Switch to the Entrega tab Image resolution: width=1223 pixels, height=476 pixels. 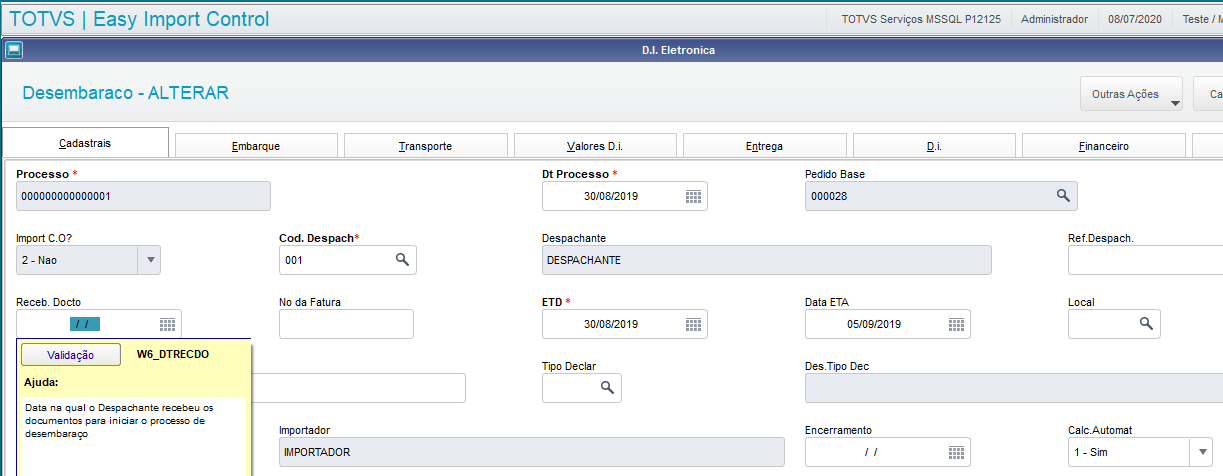coord(764,146)
